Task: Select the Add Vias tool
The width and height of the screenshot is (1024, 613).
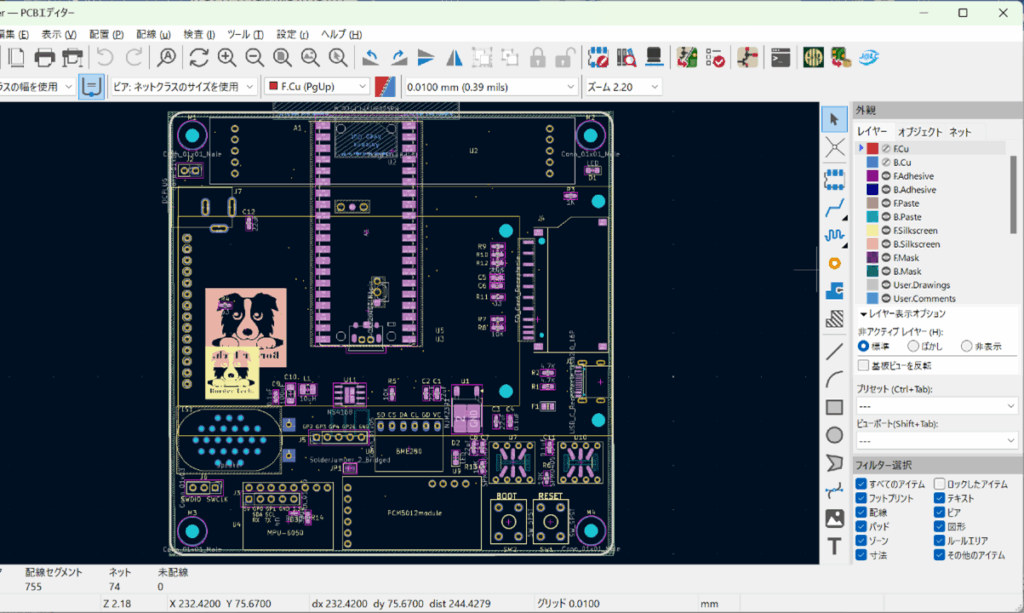Action: [x=834, y=263]
